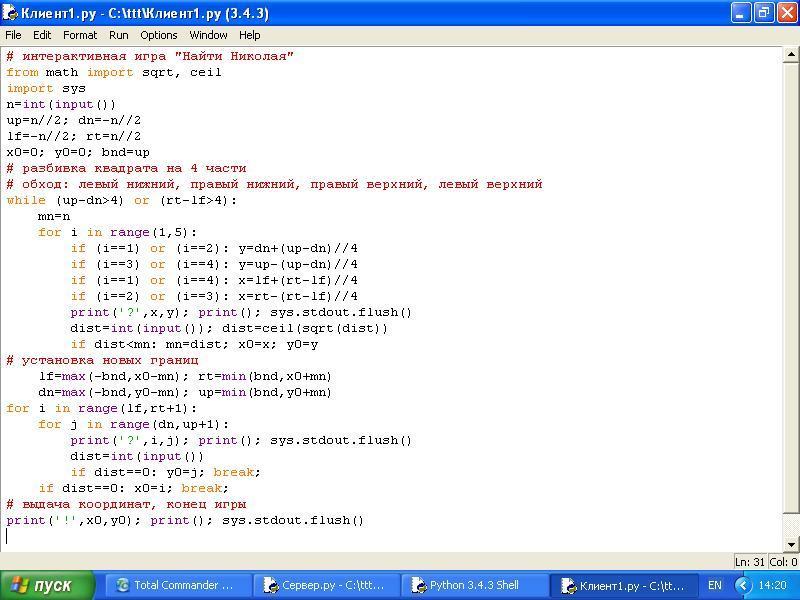This screenshot has height=600, width=800.
Task: Place cursor on line 'n=int(input())'
Action: (x=61, y=105)
